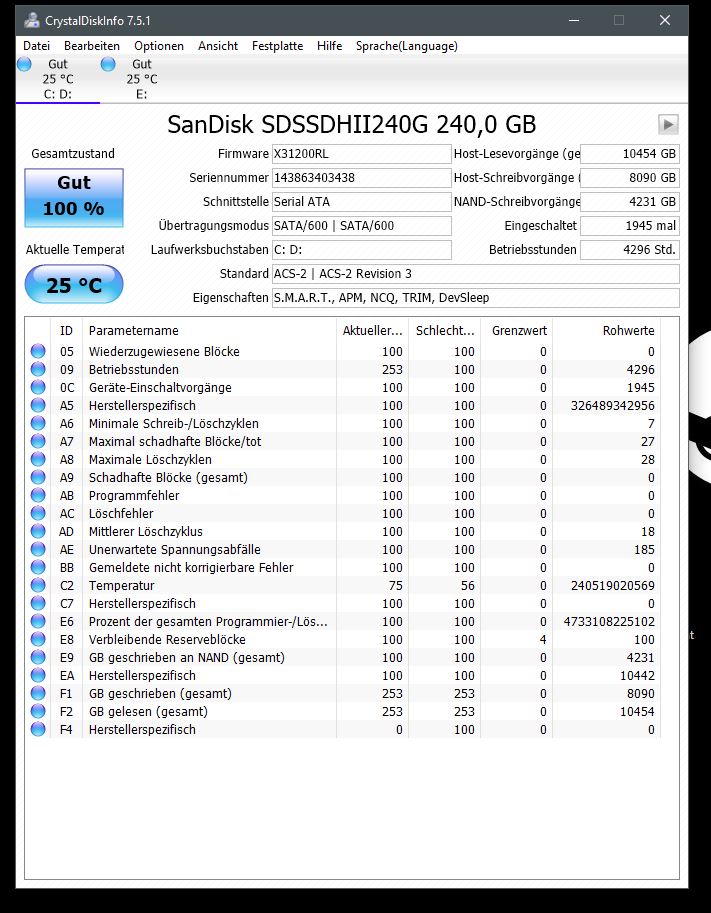
Task: Click status orb for Gemeldete nicht korrigierbare Fehler
Action: (38, 567)
